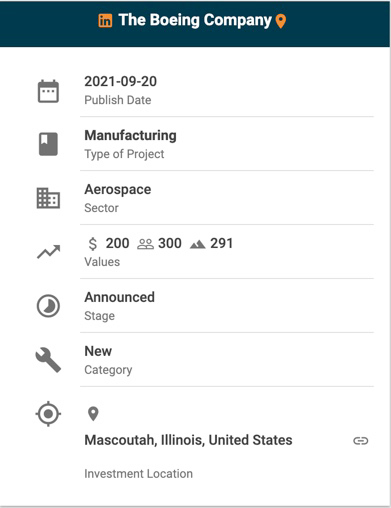Select the Manufacturing project type entry
The width and height of the screenshot is (391, 508).
point(130,135)
